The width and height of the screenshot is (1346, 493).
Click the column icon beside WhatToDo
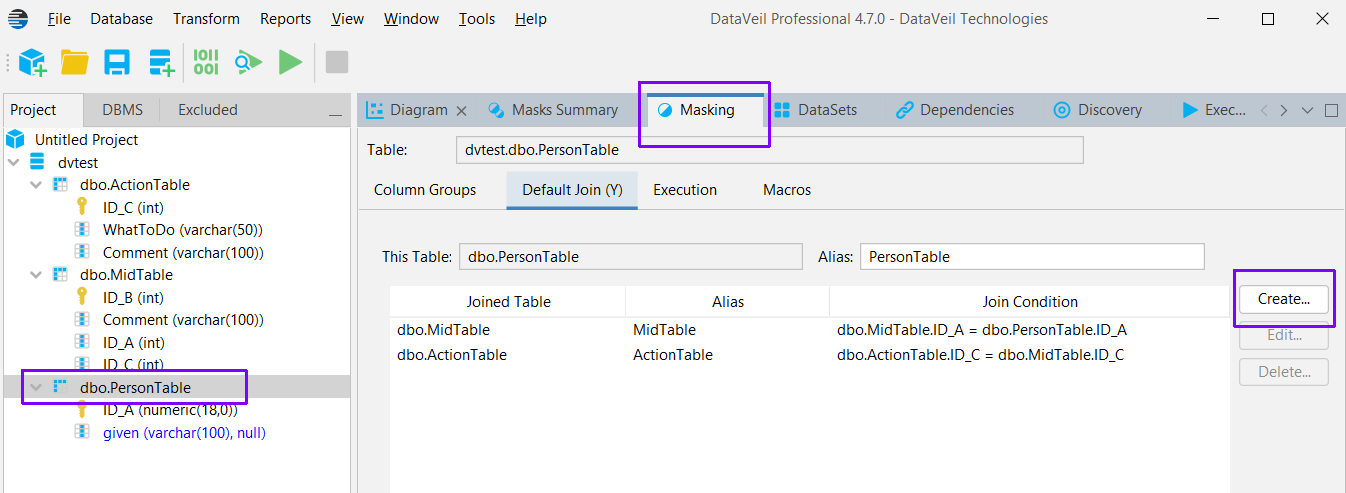pyautogui.click(x=82, y=230)
